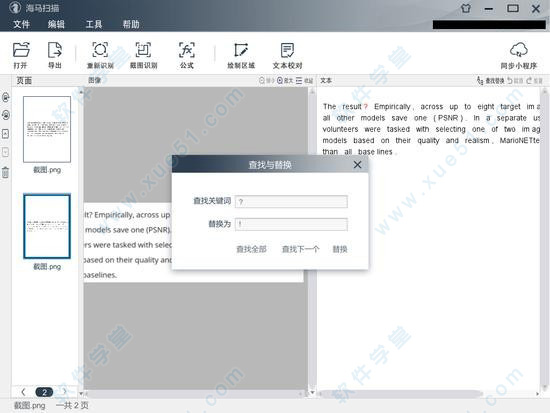Click the 同步小程序 cloud sync icon
The image size is (550, 413).
(x=519, y=55)
